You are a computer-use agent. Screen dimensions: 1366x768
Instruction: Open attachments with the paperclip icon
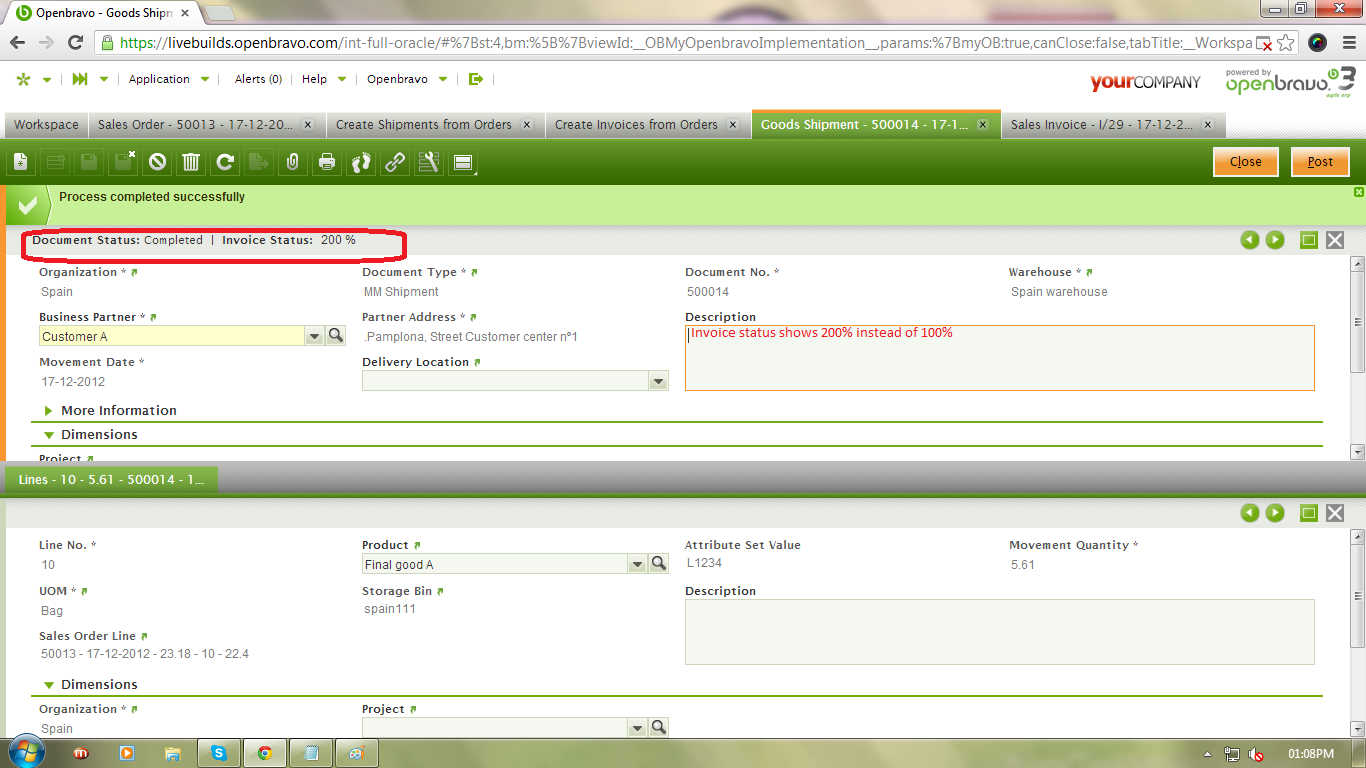[x=293, y=162]
